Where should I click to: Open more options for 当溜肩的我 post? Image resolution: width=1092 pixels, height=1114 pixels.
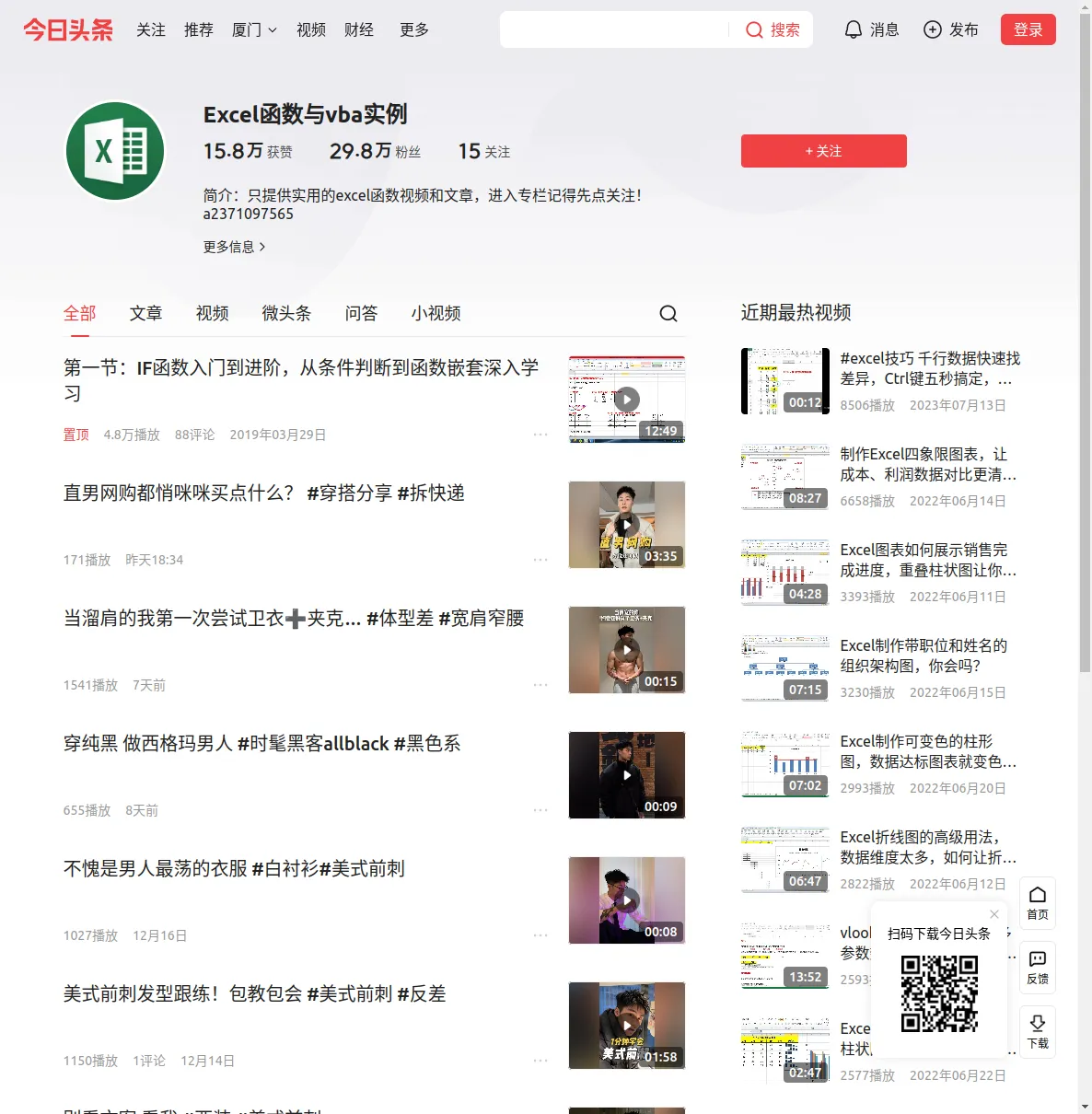click(540, 685)
